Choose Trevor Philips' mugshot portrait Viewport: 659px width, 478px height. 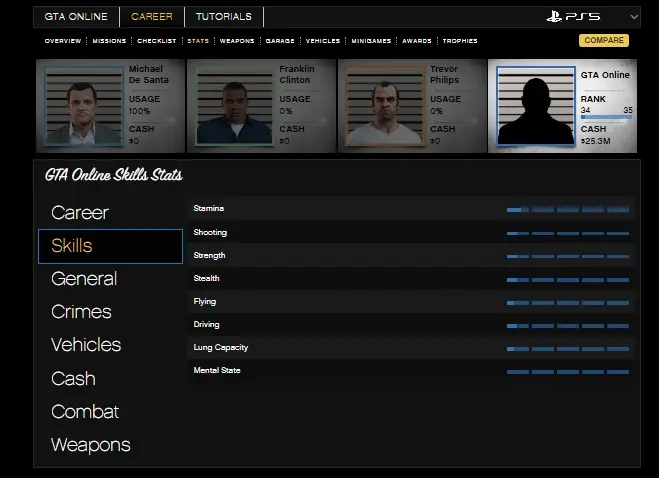[x=384, y=106]
